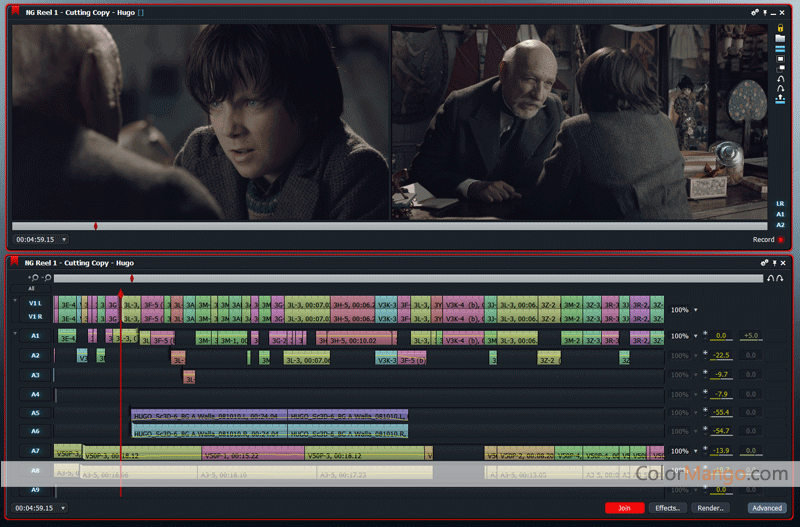Click the blue striped timeline icon in viewer
Viewport: 800px width, 527px height.
(x=780, y=49)
